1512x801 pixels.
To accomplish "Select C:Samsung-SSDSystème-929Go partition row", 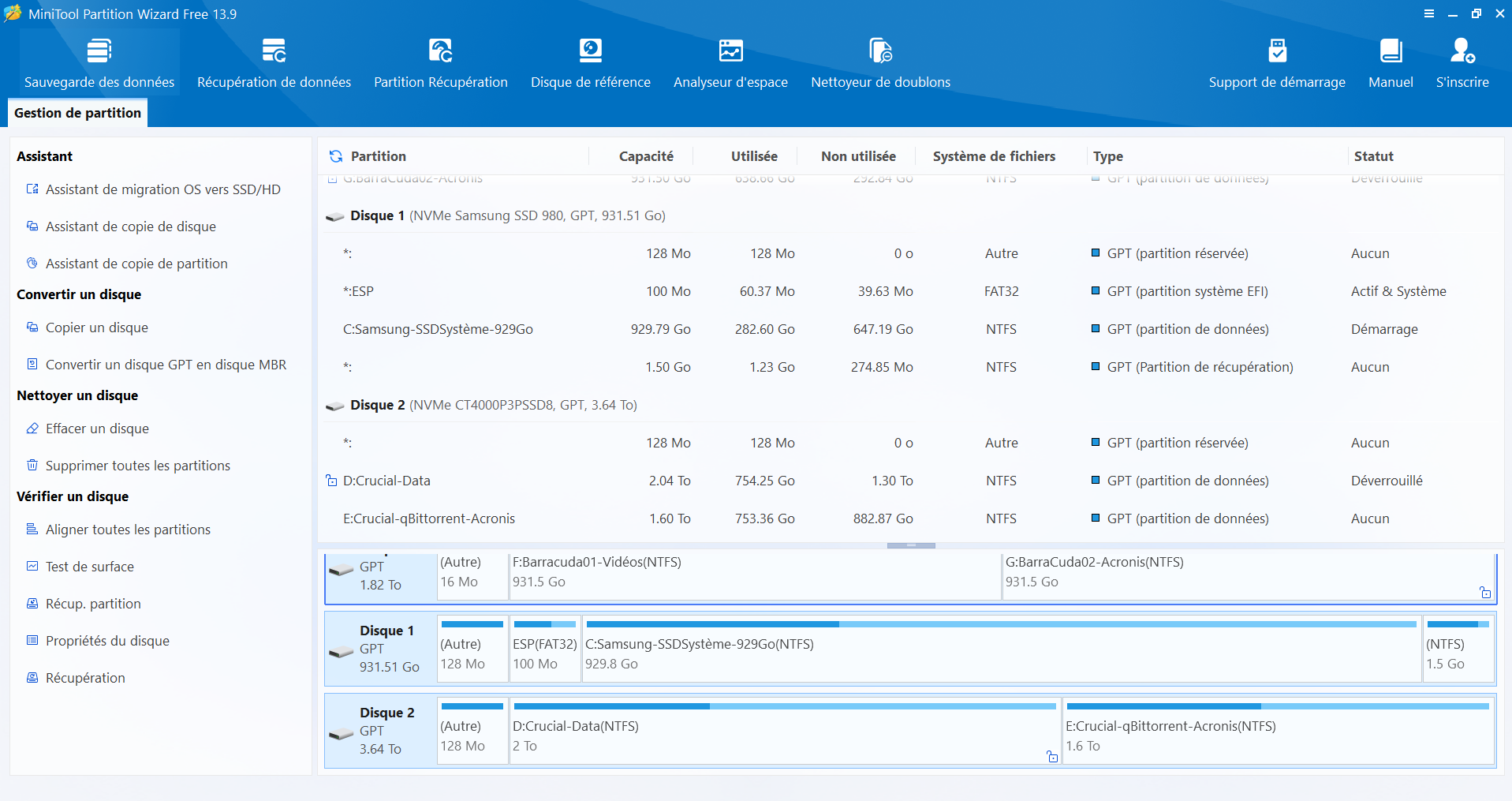I will [x=911, y=329].
